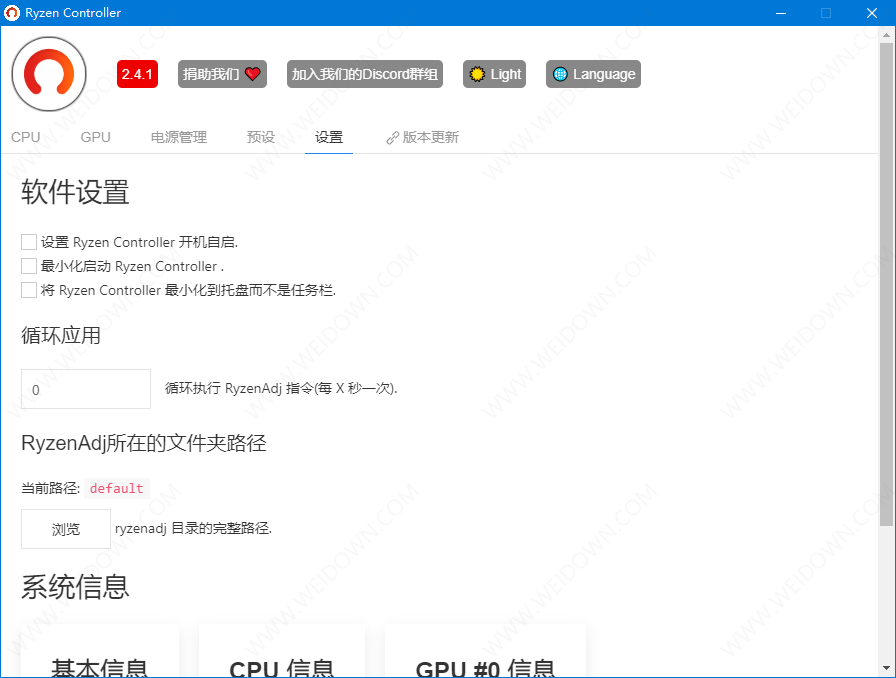Click the 浏览 browse button
896x678 pixels.
[x=66, y=529]
